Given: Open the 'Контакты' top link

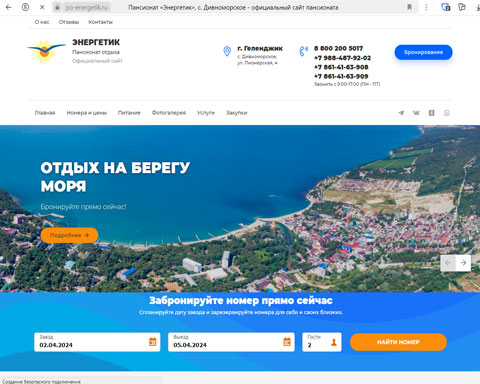Looking at the screenshot, I should tap(100, 22).
